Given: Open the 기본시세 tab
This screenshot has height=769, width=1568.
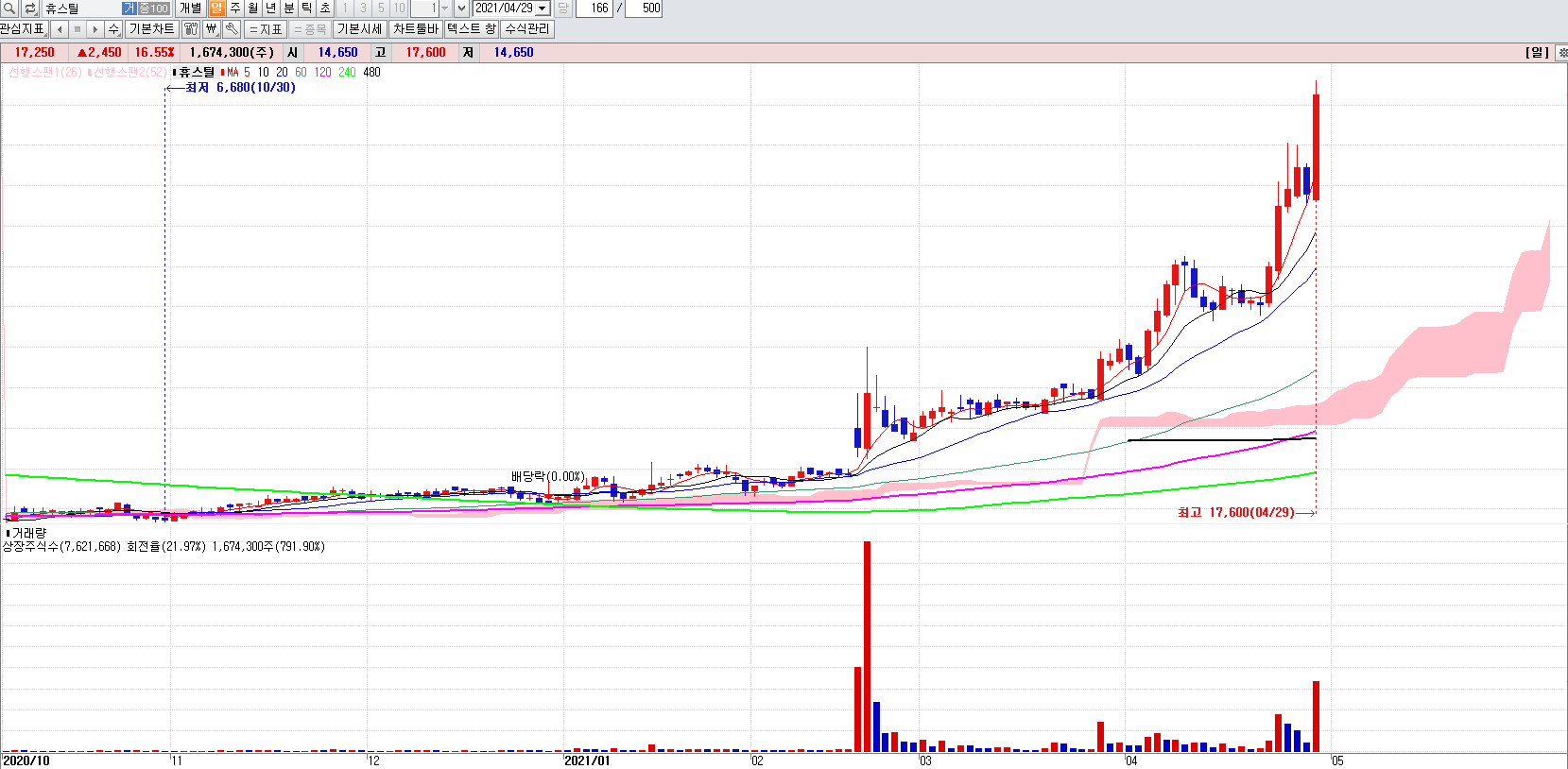Looking at the screenshot, I should coord(359,29).
